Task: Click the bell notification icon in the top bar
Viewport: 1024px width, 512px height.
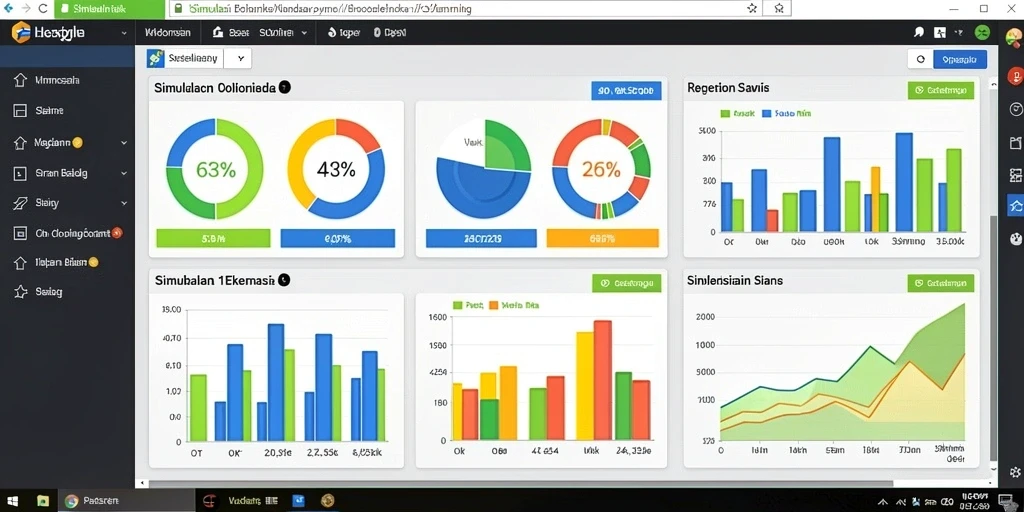Action: coord(920,32)
